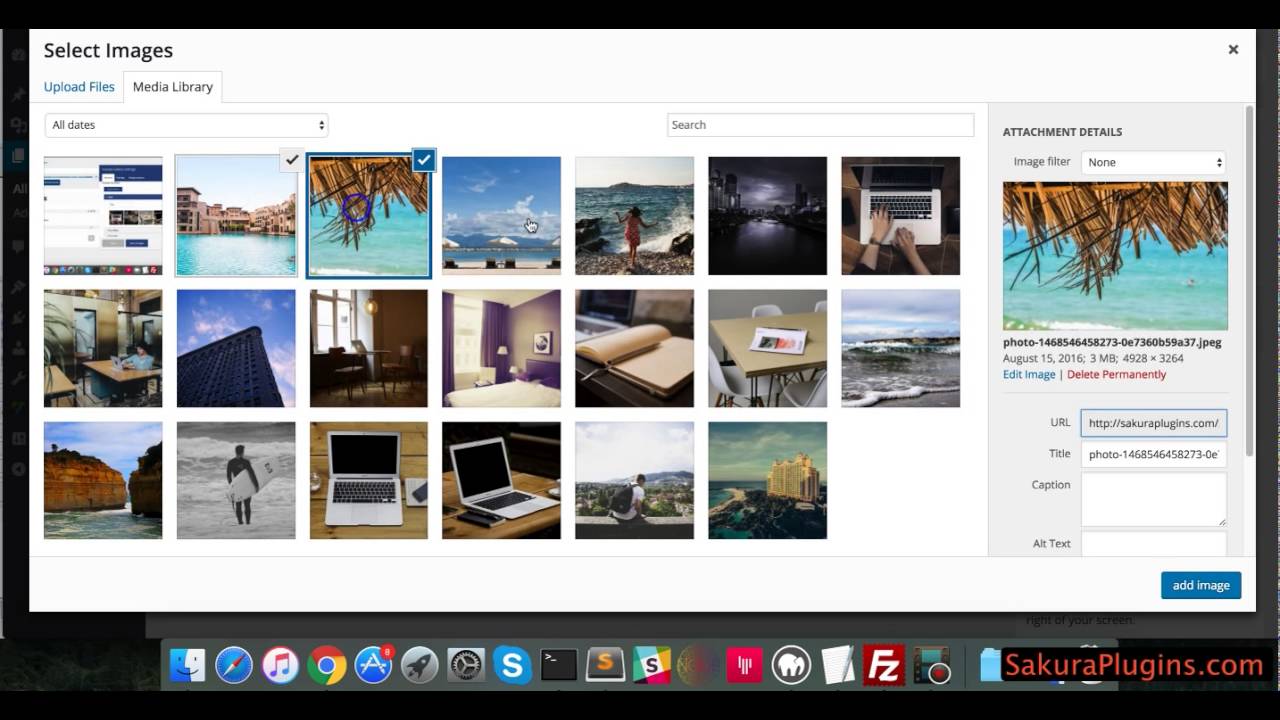Select the girl in red dress thumbnail
This screenshot has height=720, width=1280.
634,215
